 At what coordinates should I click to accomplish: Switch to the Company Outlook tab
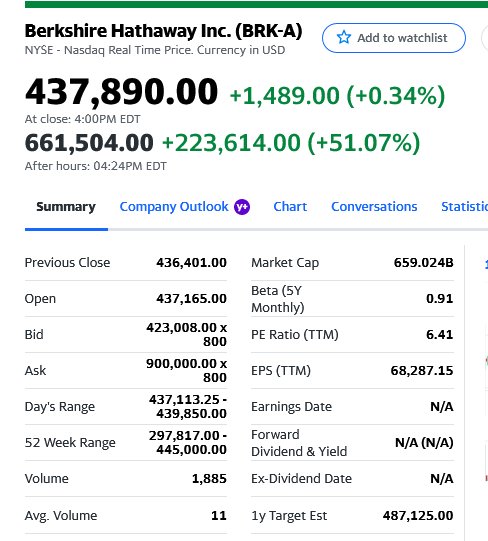[185, 207]
